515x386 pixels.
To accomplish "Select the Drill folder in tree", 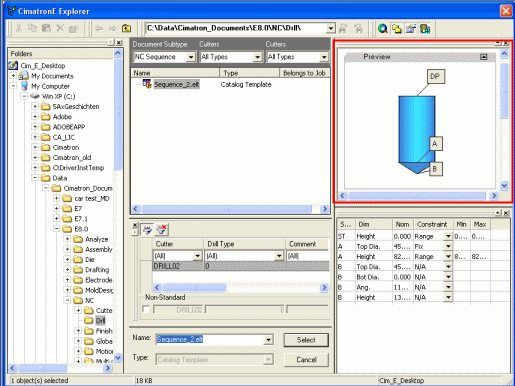I will (x=100, y=321).
